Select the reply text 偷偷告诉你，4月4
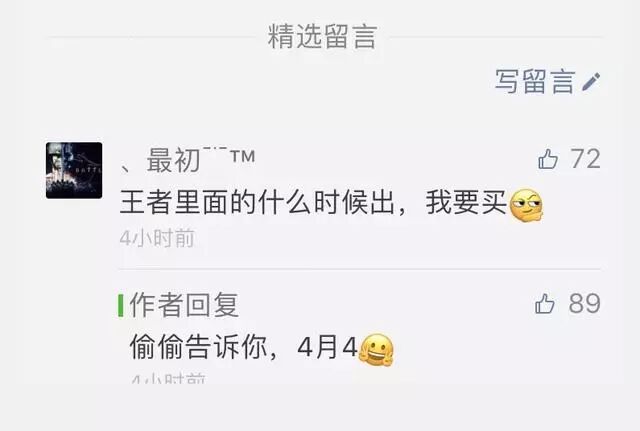 [x=244, y=347]
